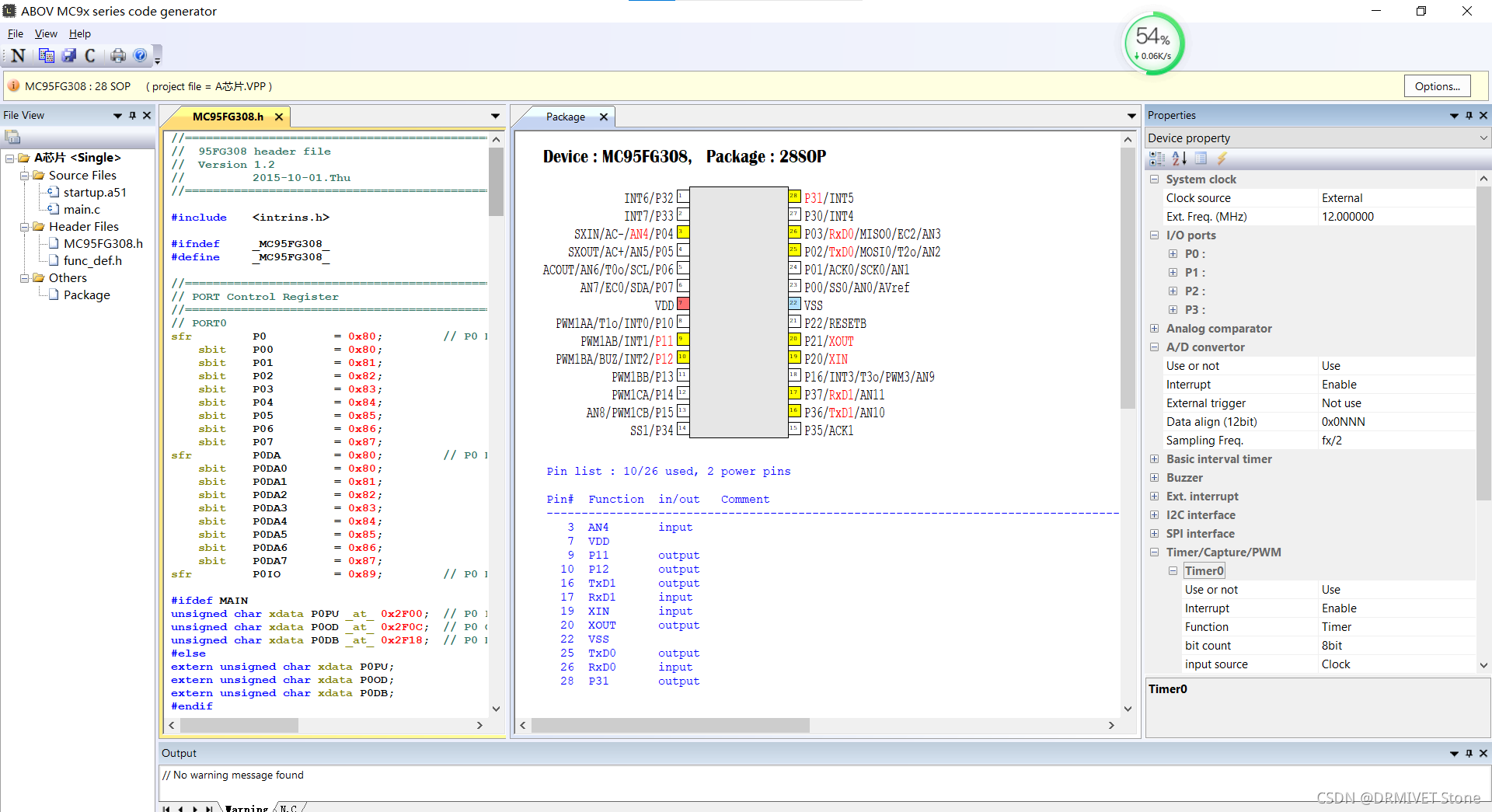1492x812 pixels.
Task: Expand the Analog comparator group
Action: point(1154,328)
